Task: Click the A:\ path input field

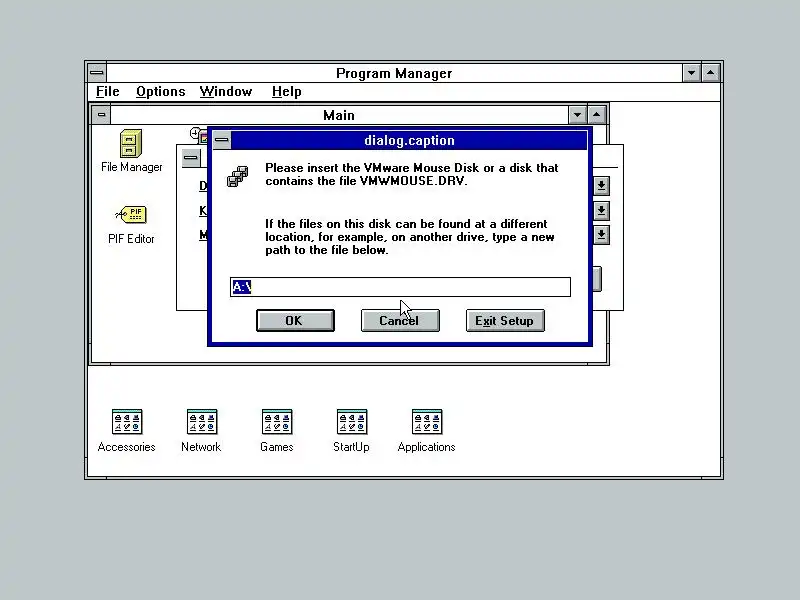Action: [400, 287]
